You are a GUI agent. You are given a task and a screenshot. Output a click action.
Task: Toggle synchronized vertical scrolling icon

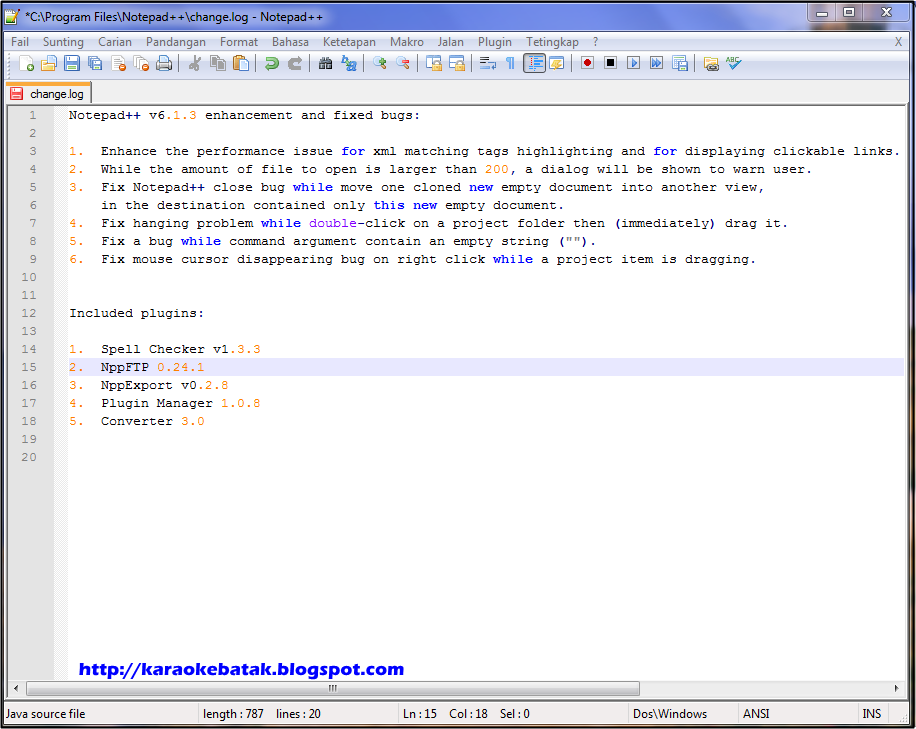(433, 63)
